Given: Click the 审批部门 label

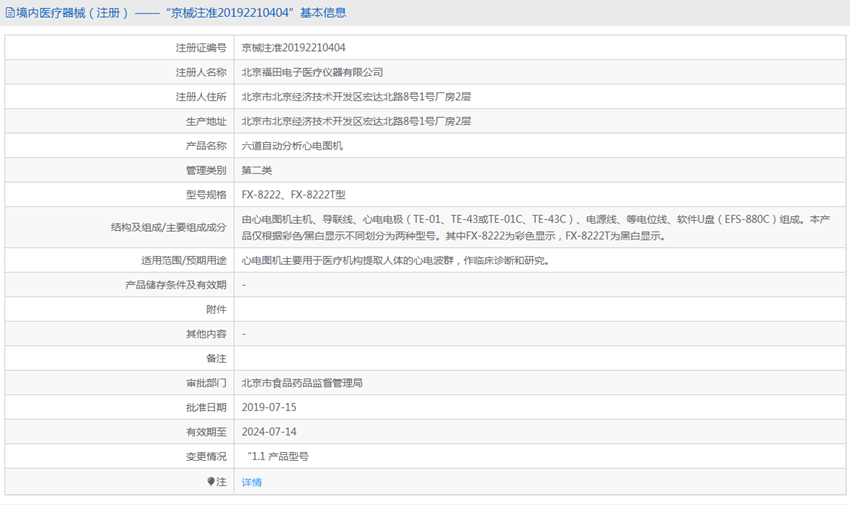Looking at the screenshot, I should [206, 383].
